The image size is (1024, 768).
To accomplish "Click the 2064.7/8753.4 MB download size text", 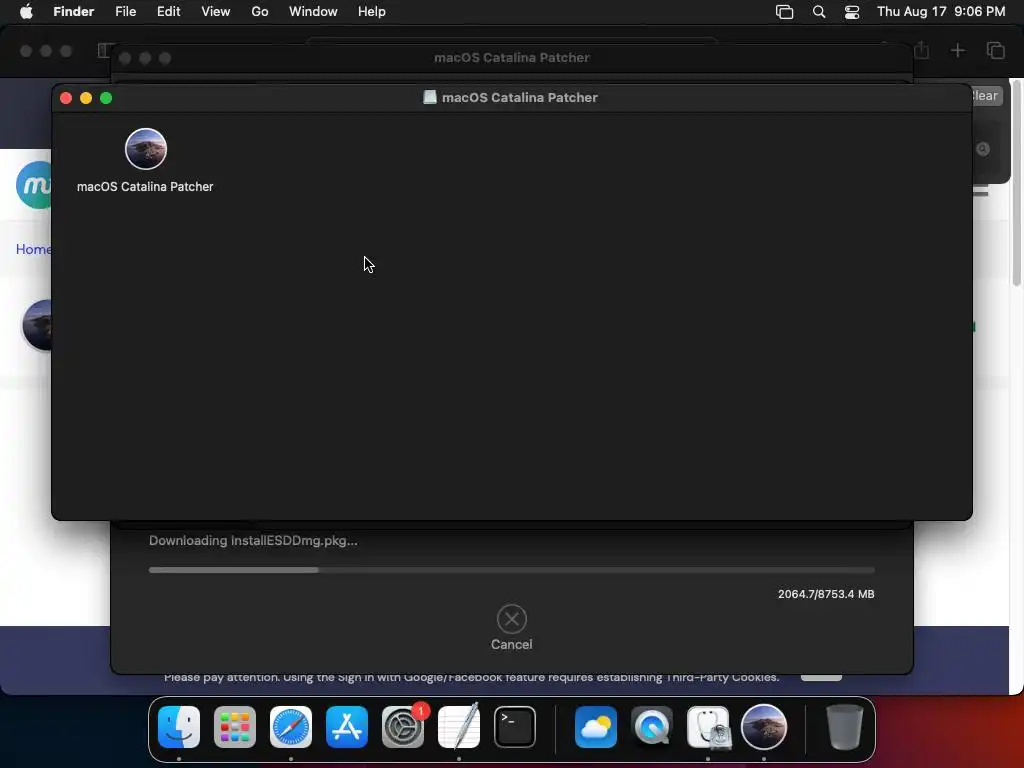I will 826,594.
